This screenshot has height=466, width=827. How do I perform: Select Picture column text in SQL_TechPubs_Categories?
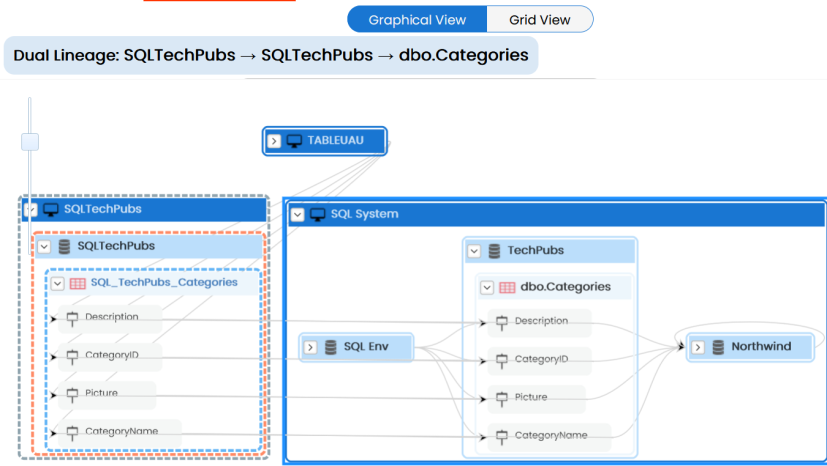click(x=101, y=393)
